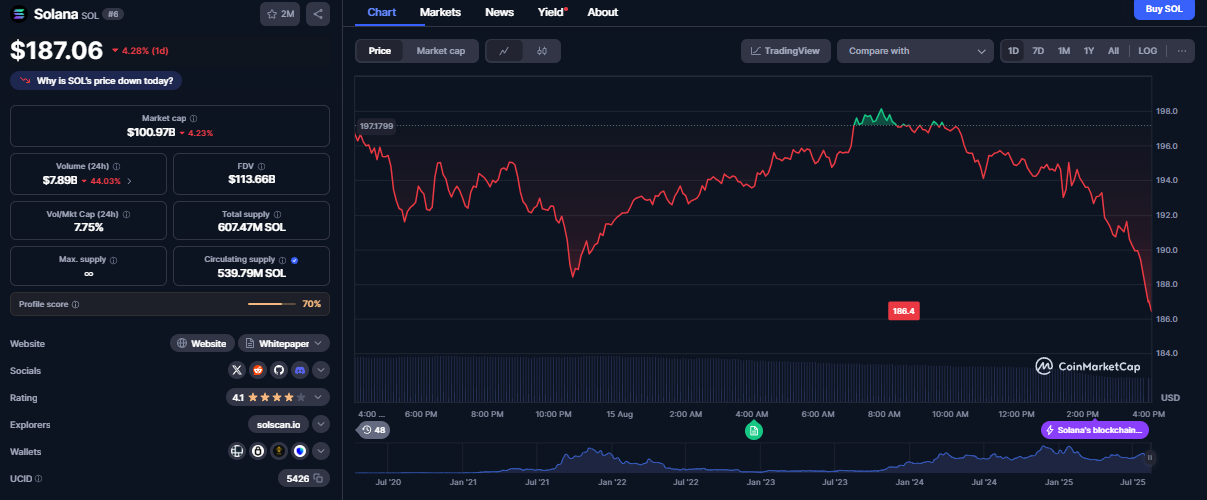1207x500 pixels.
Task: Toggle LOG scale on chart
Action: pos(1148,51)
